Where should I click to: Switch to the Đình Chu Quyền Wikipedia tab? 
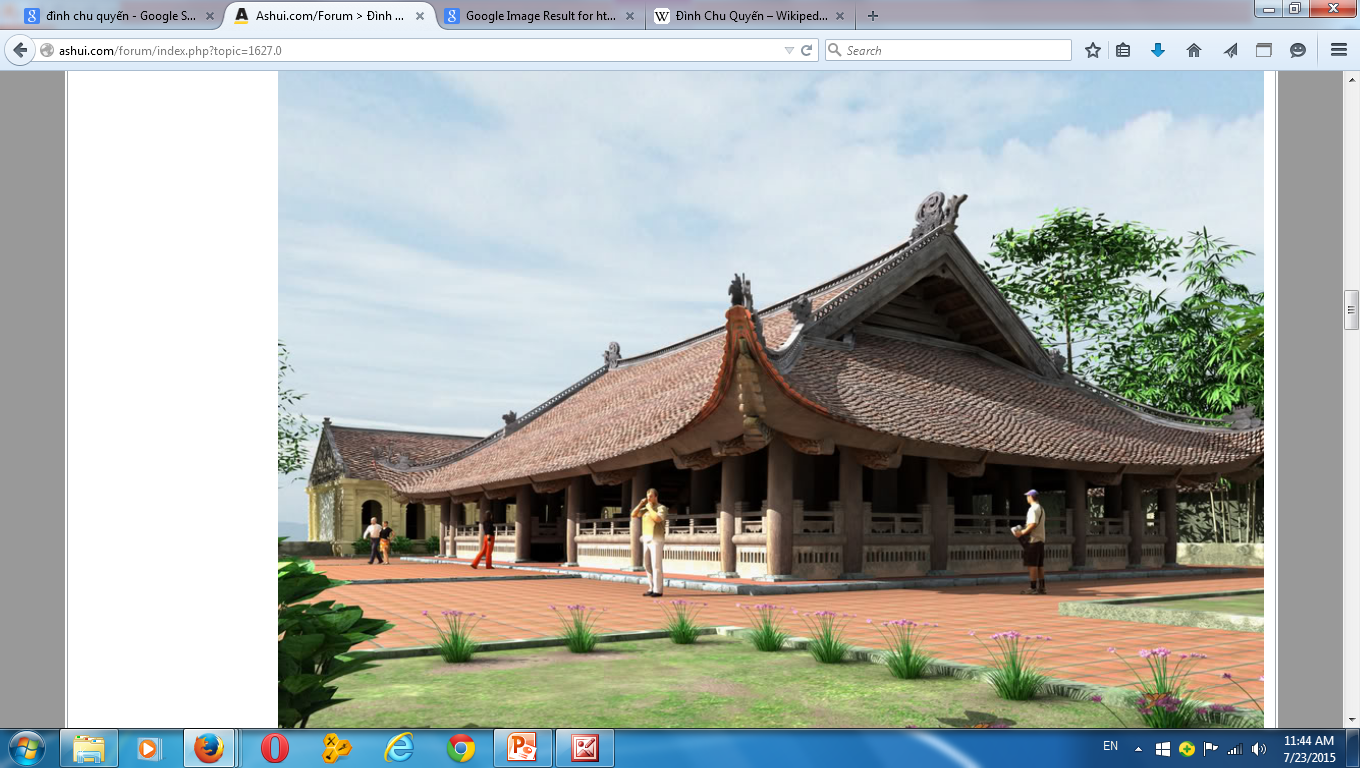pyautogui.click(x=740, y=16)
